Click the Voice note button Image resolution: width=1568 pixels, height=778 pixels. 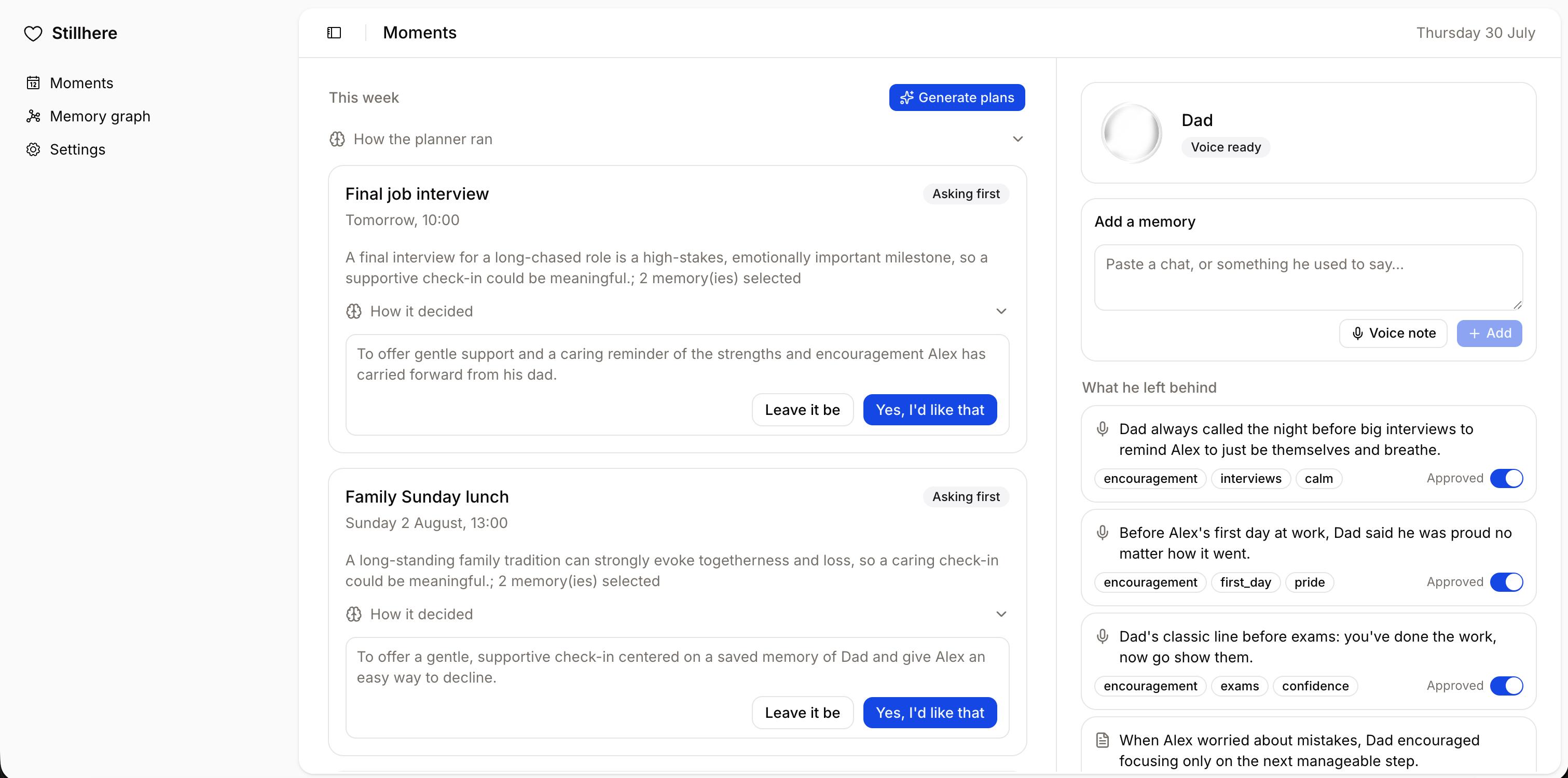point(1393,334)
